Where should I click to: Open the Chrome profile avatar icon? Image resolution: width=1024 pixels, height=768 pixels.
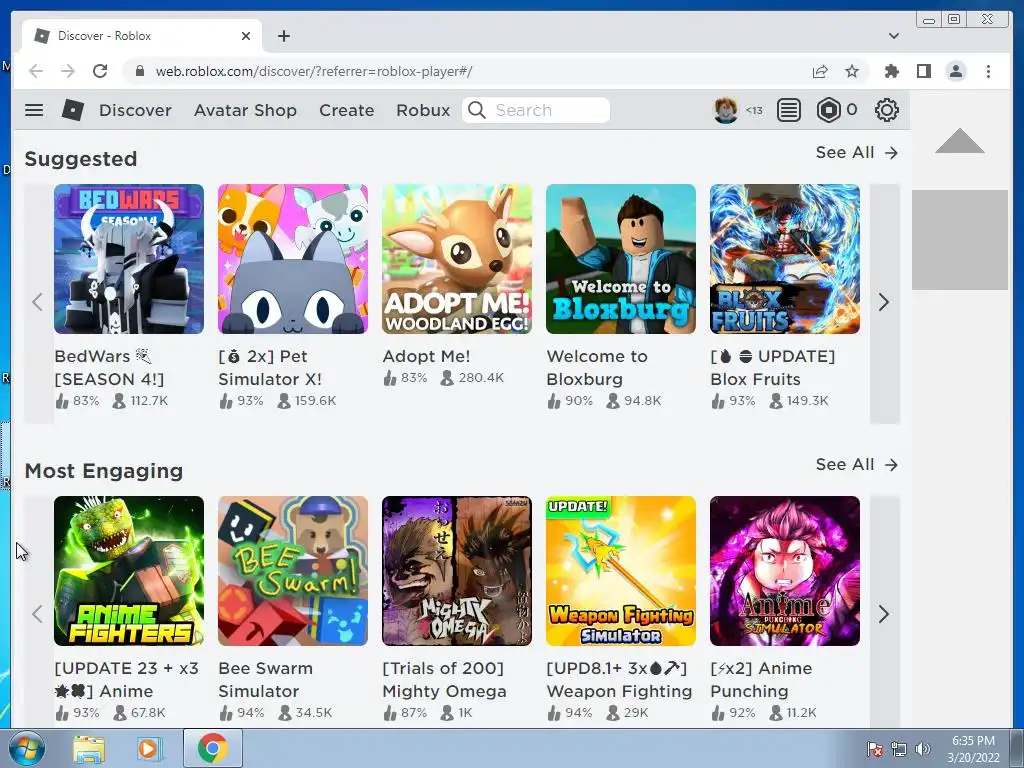click(956, 71)
